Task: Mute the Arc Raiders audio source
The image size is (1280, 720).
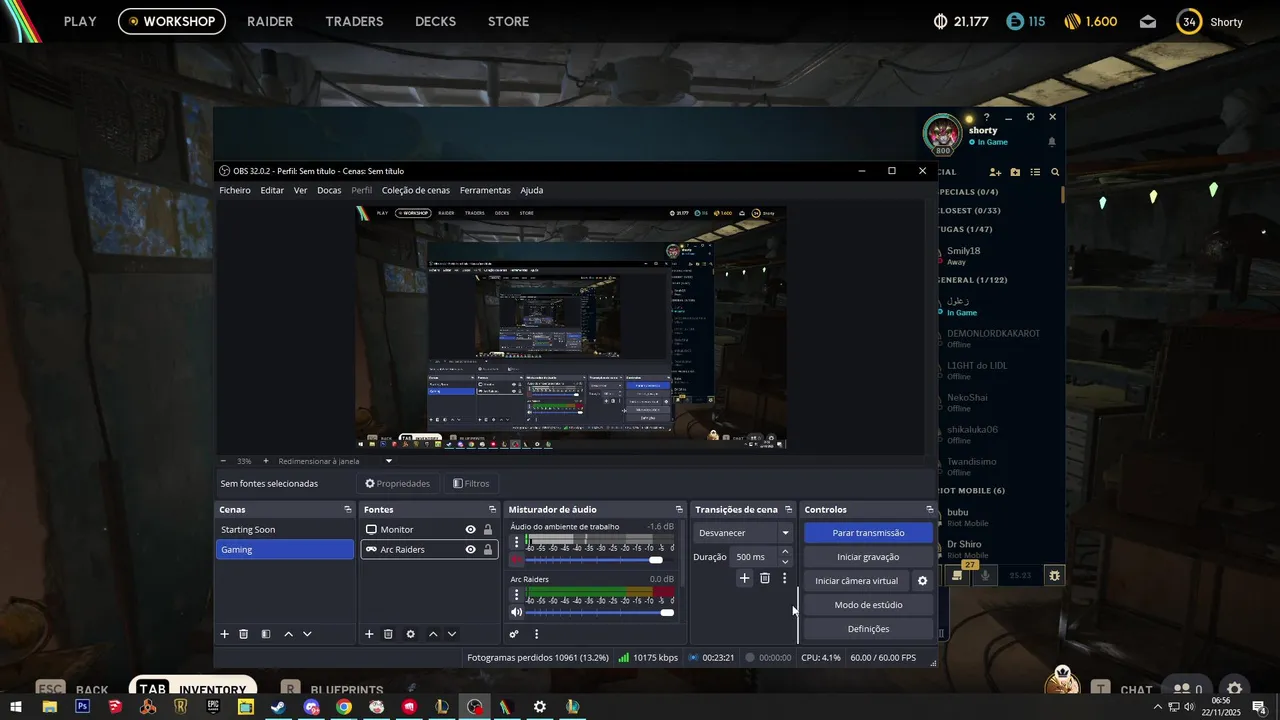Action: [x=517, y=612]
